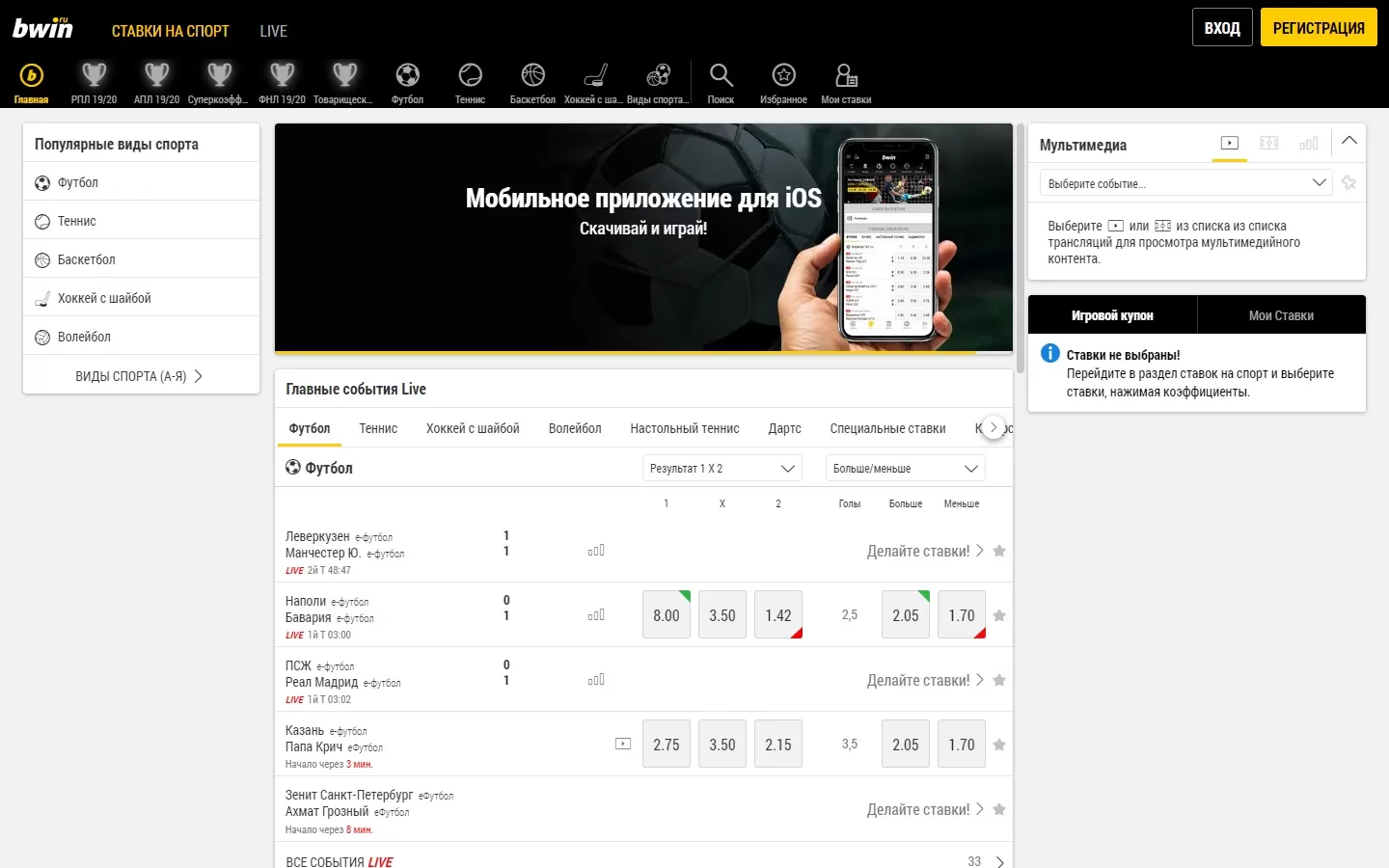Select the Basketball icon in top navigation
This screenshot has height=868, width=1389.
pos(532,82)
